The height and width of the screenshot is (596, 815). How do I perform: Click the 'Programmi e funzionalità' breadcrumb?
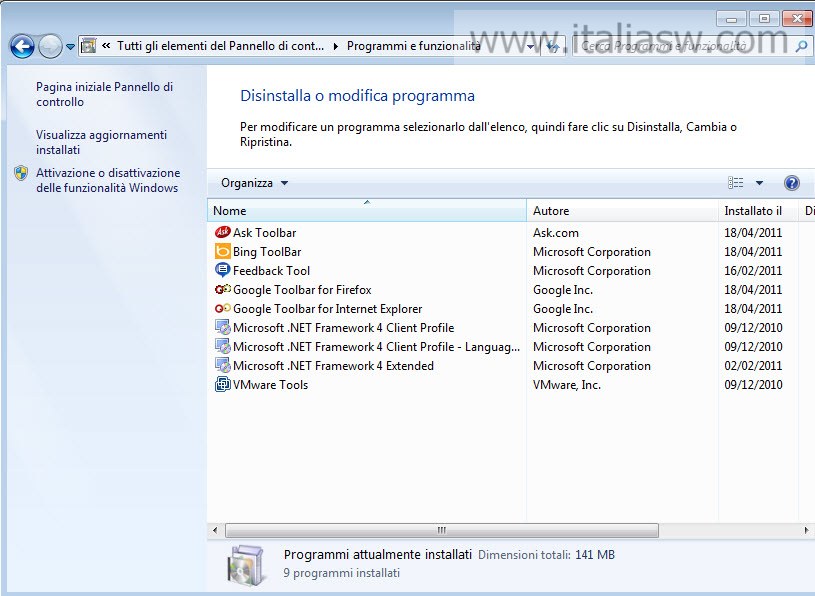pyautogui.click(x=413, y=46)
